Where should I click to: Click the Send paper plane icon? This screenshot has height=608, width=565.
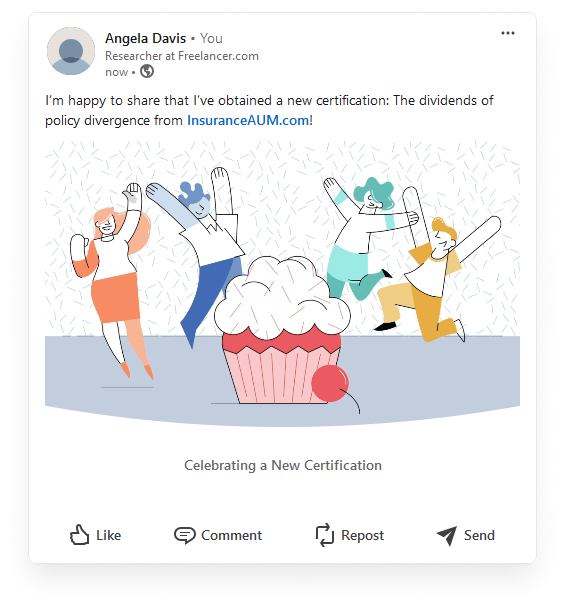(447, 536)
